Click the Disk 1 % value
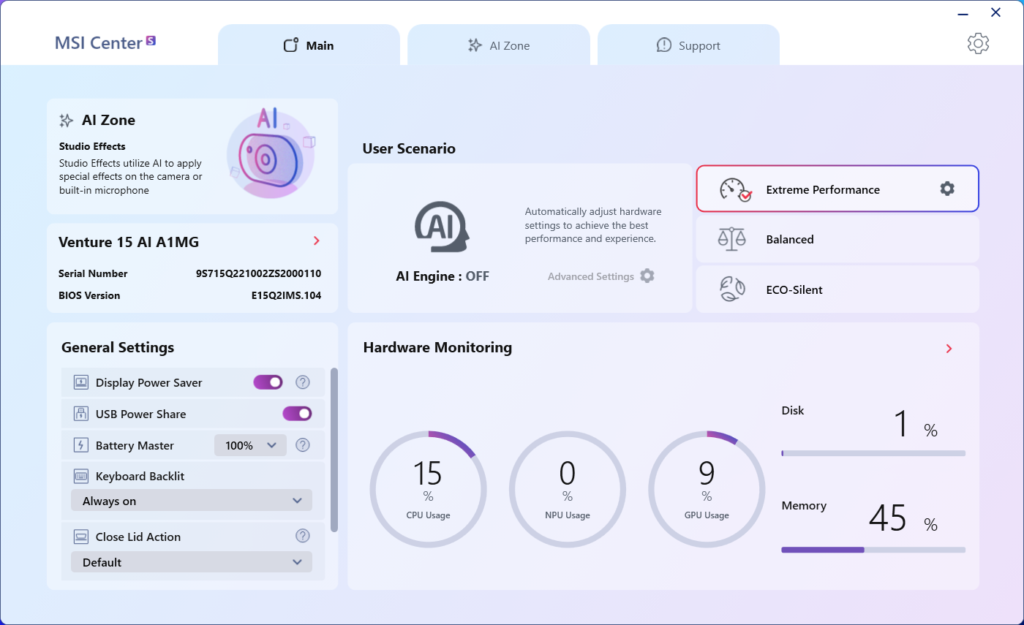The image size is (1024, 625). pyautogui.click(x=916, y=424)
